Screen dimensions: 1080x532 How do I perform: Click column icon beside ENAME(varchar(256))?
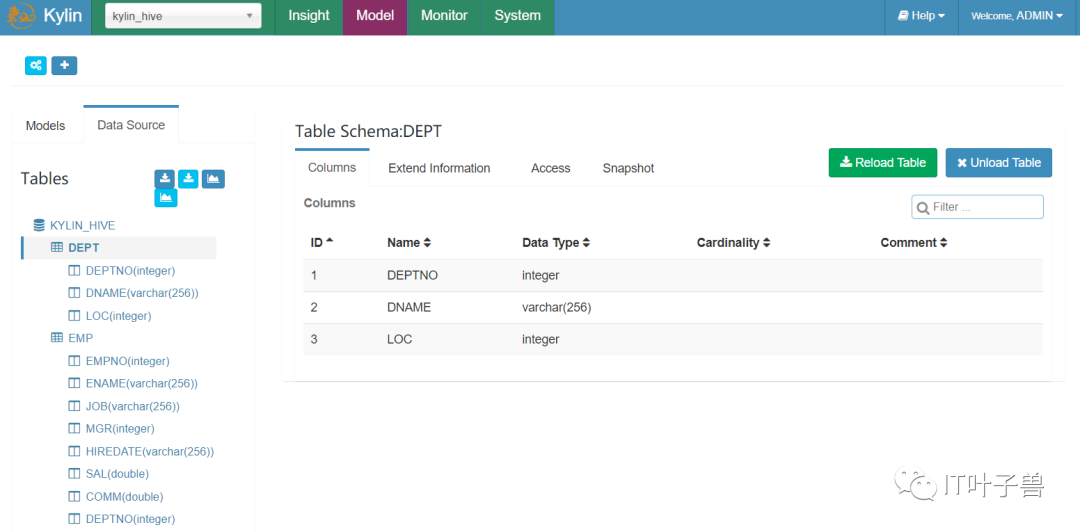(74, 382)
